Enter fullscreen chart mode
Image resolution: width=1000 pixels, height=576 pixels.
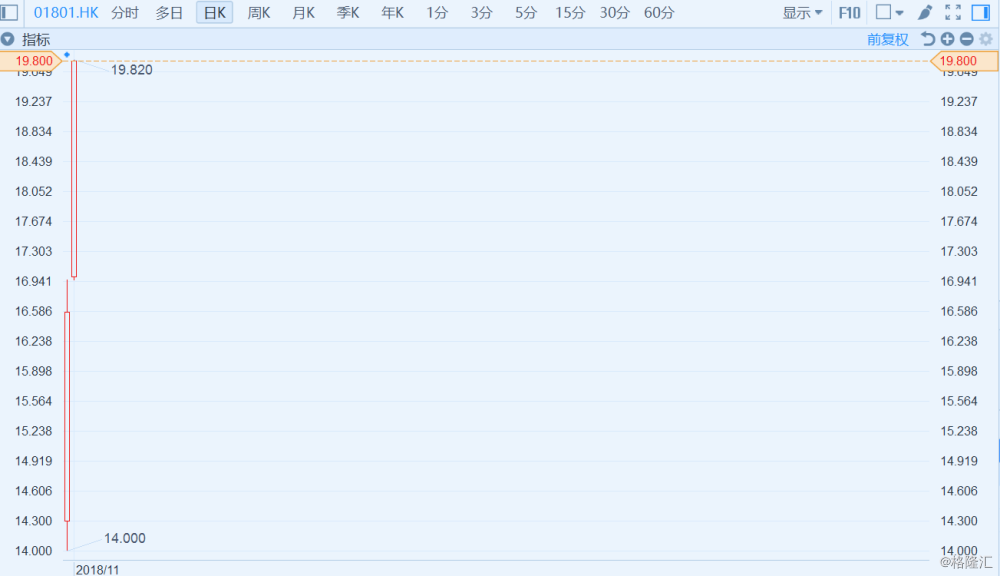953,12
